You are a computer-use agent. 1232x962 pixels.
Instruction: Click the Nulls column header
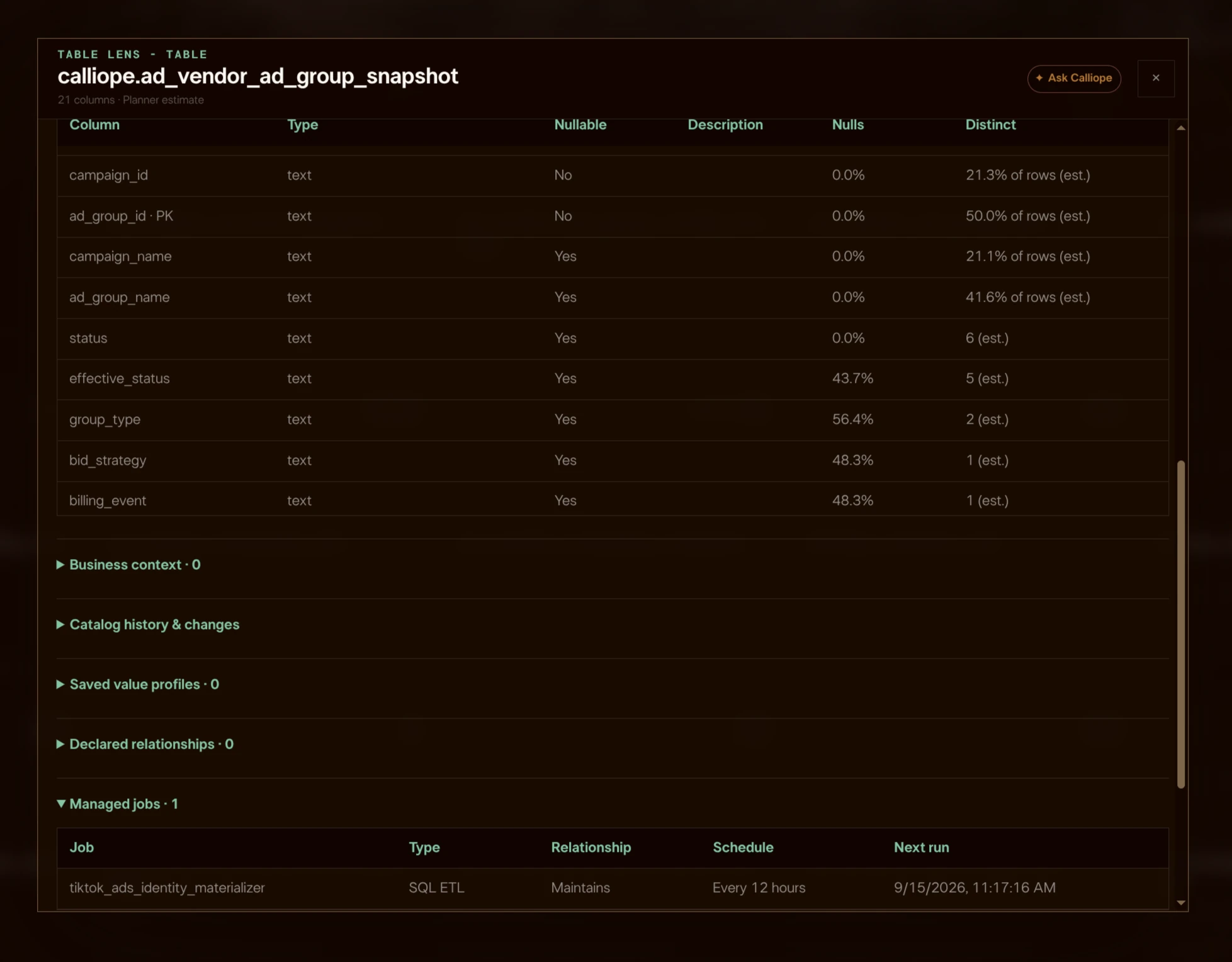point(848,125)
